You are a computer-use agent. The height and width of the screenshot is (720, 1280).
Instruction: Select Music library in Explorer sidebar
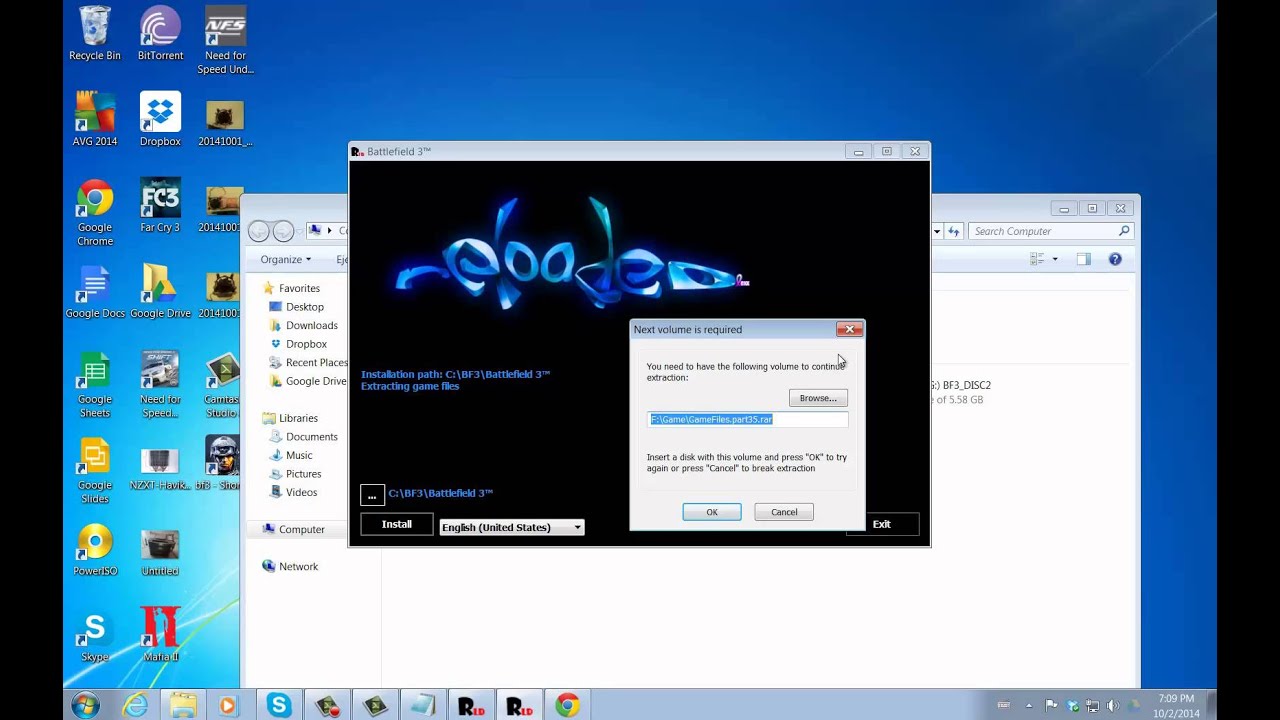[x=299, y=455]
